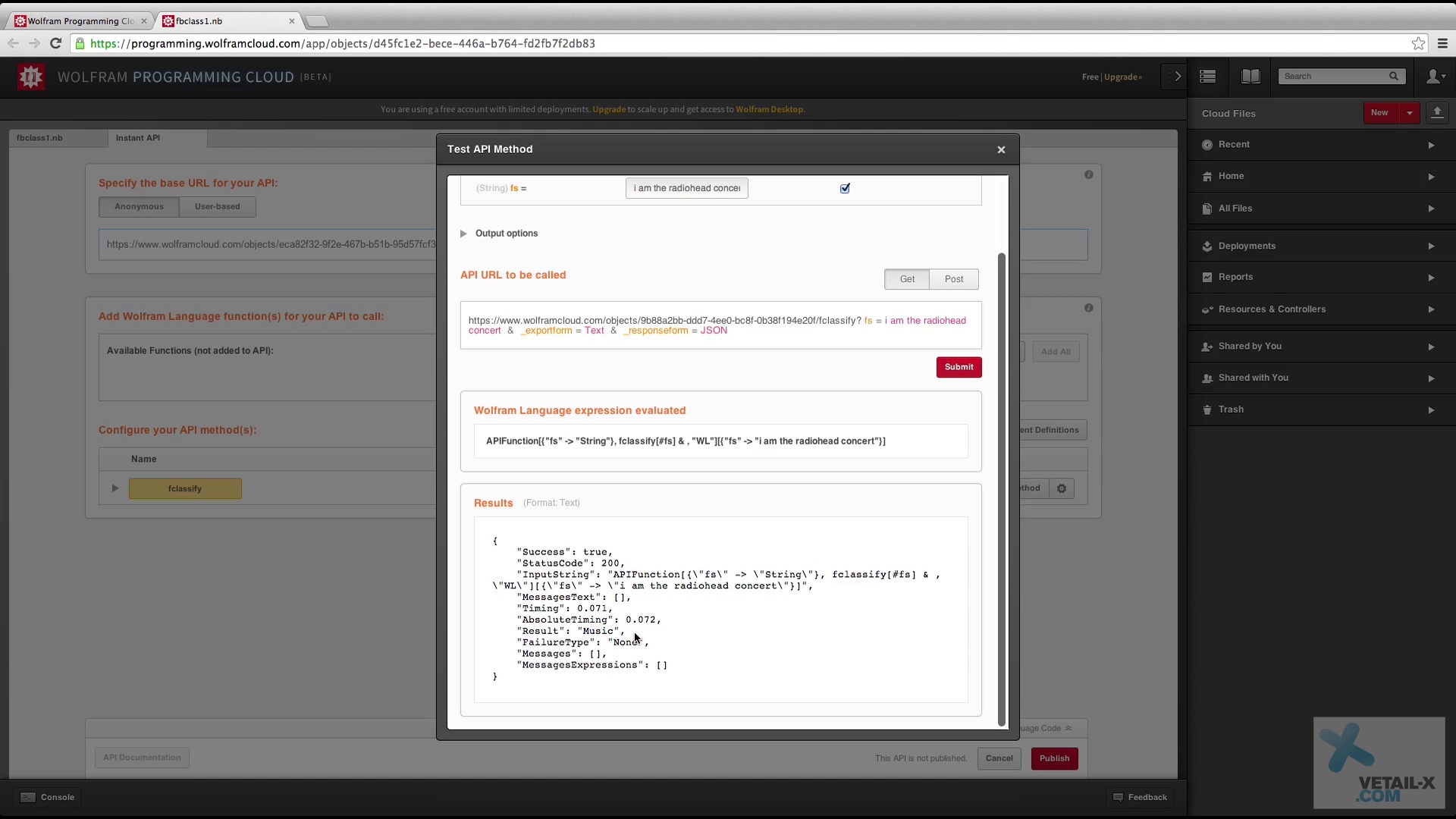Click the browser reload icon
1456x819 pixels.
click(55, 44)
